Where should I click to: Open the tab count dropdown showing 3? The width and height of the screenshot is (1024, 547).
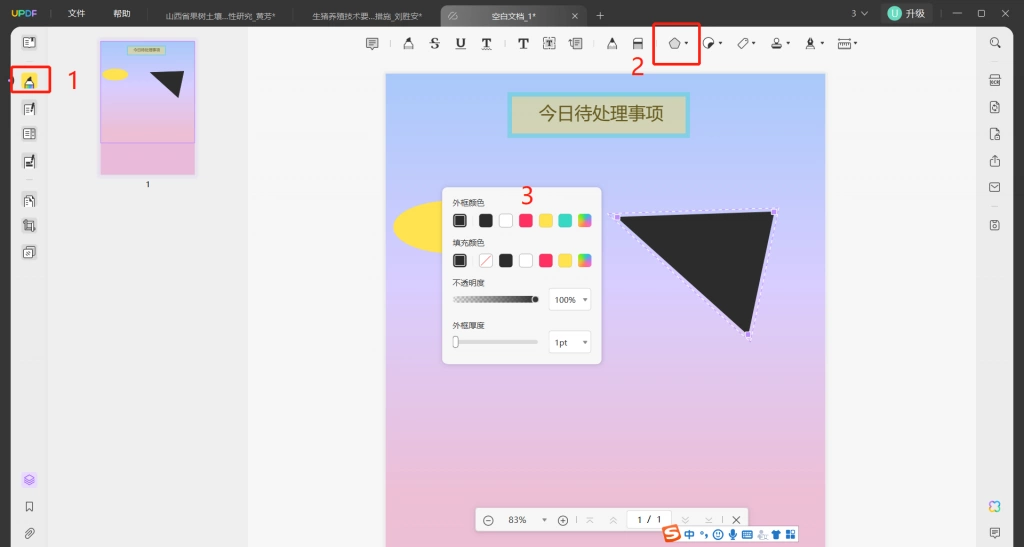coord(859,13)
